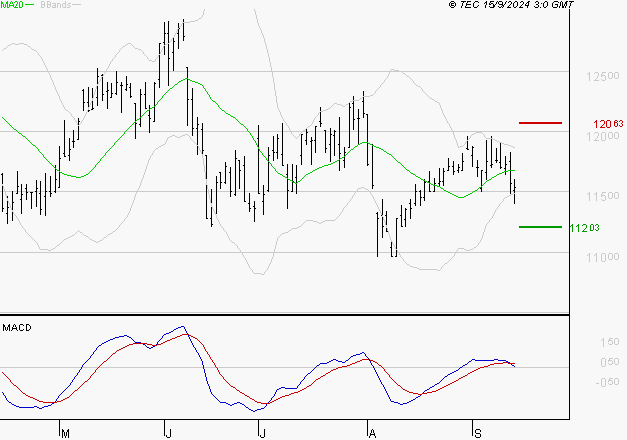Image resolution: width=627 pixels, height=440 pixels.
Task: Select the red resistance level line
Action: click(x=540, y=123)
